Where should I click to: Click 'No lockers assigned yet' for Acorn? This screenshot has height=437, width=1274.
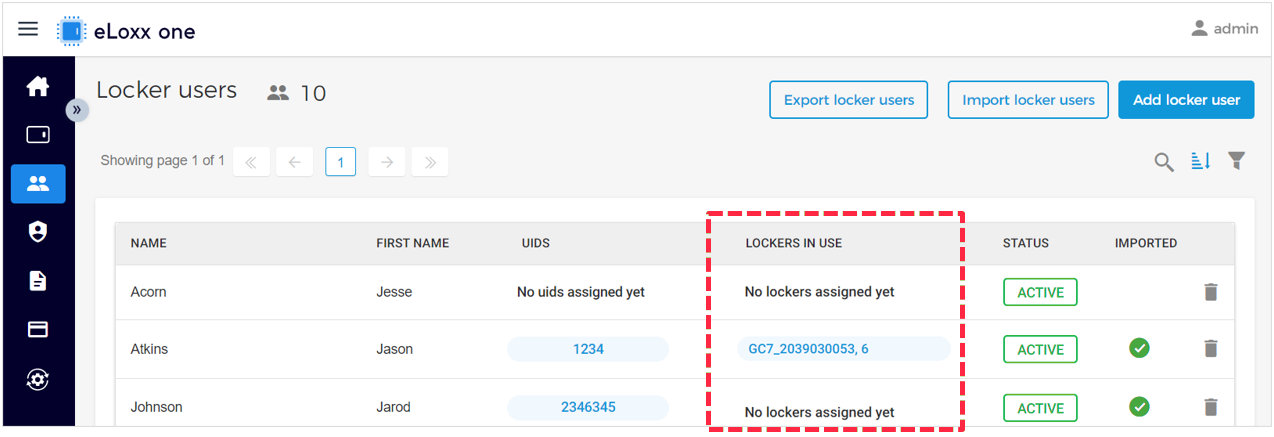(x=820, y=292)
